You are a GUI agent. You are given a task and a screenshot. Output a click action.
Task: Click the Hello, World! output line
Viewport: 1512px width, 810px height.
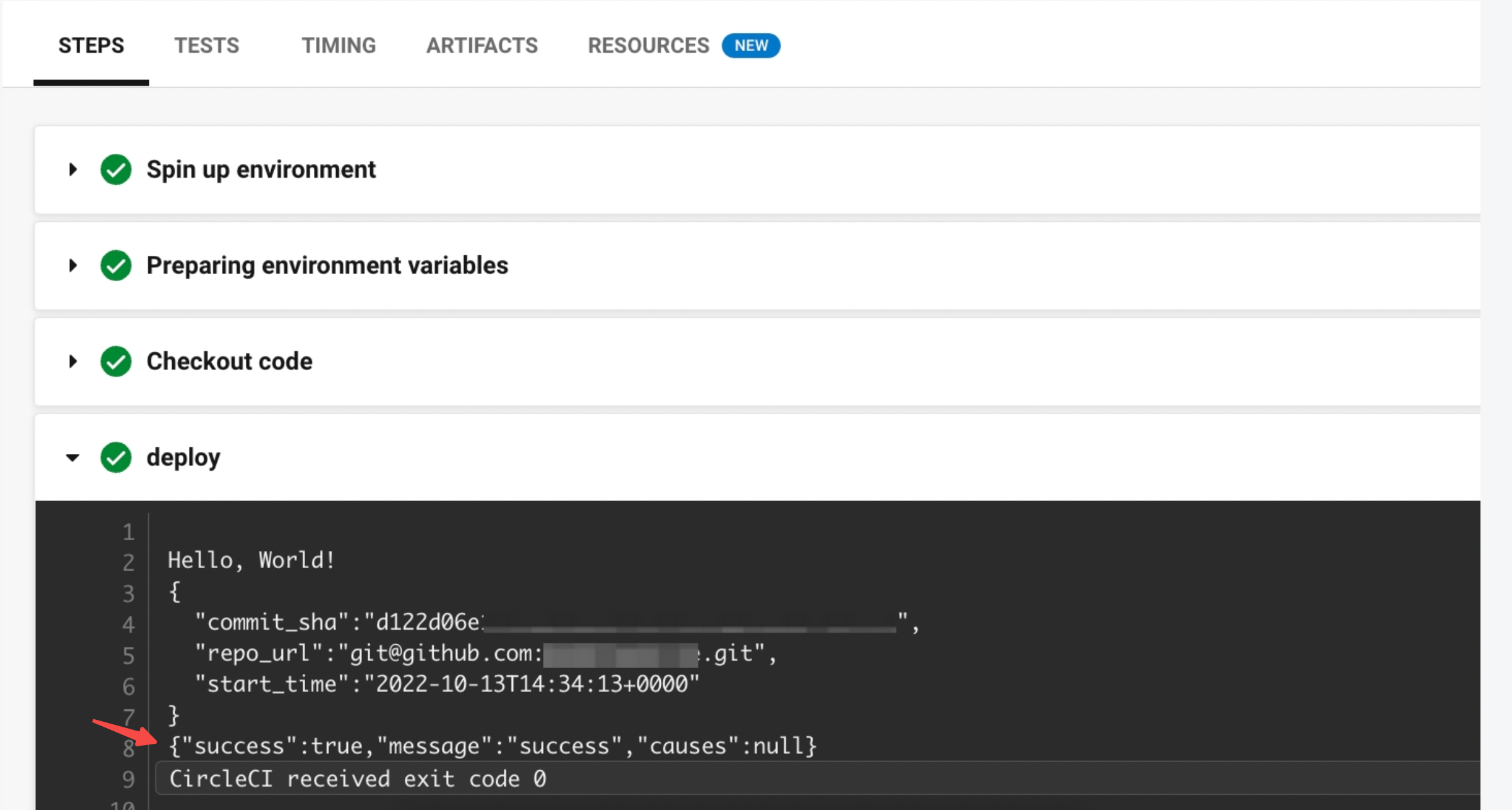[251, 560]
